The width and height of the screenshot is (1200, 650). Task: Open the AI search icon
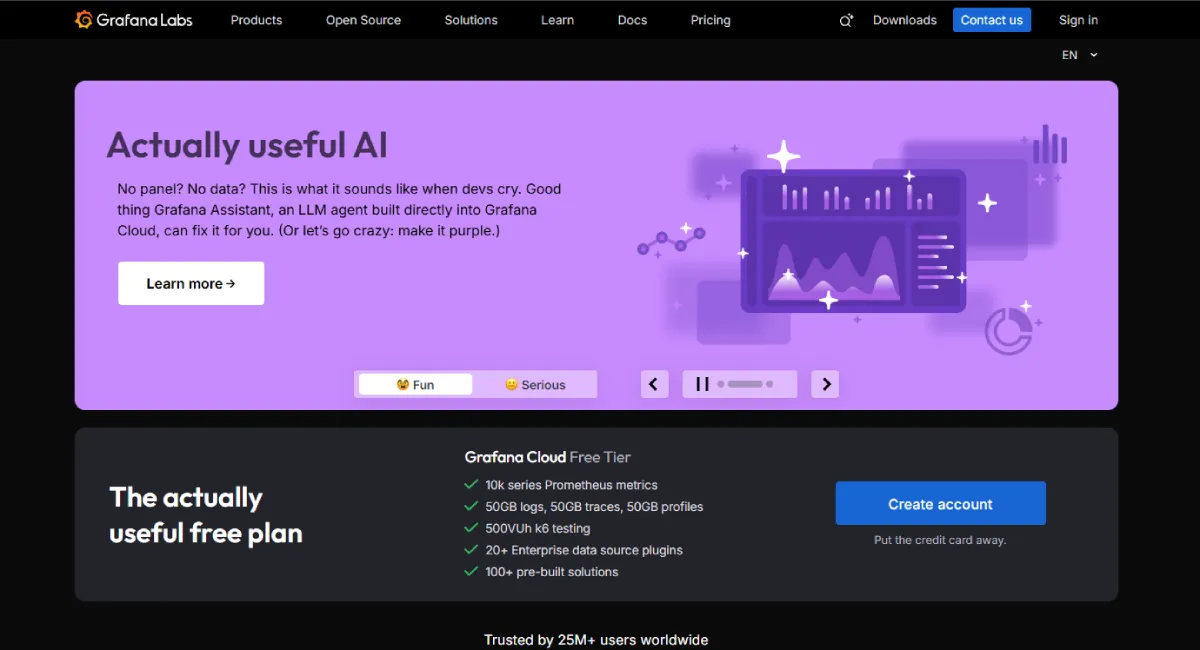(x=846, y=20)
